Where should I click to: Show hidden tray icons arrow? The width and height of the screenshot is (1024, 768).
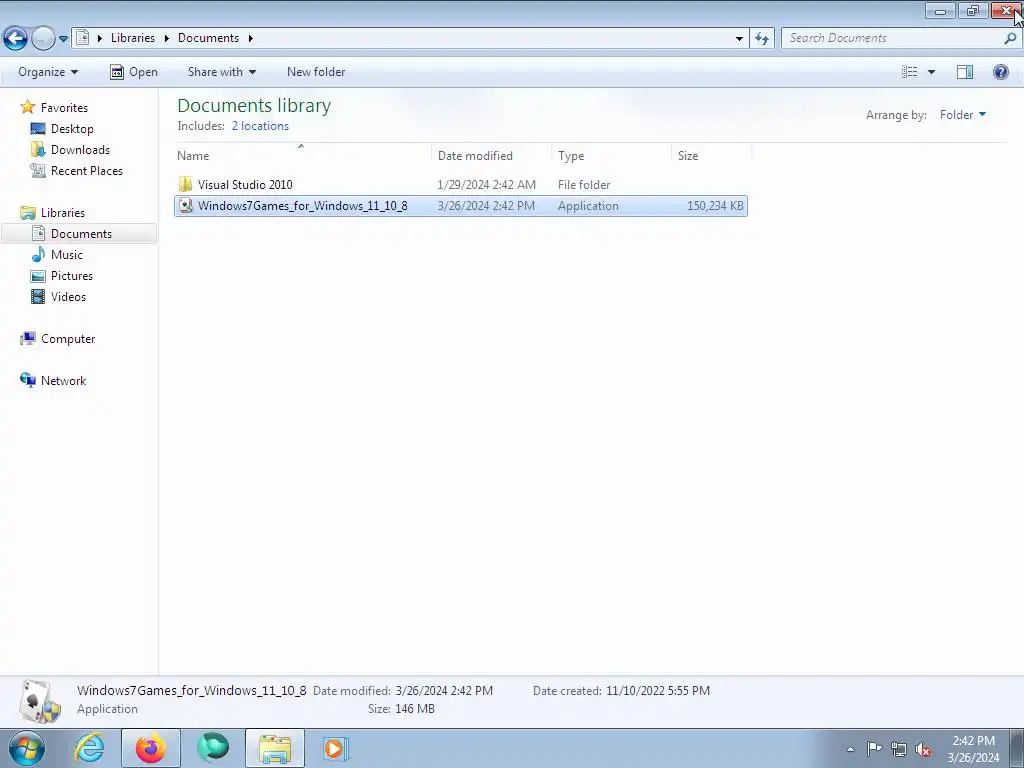click(850, 749)
